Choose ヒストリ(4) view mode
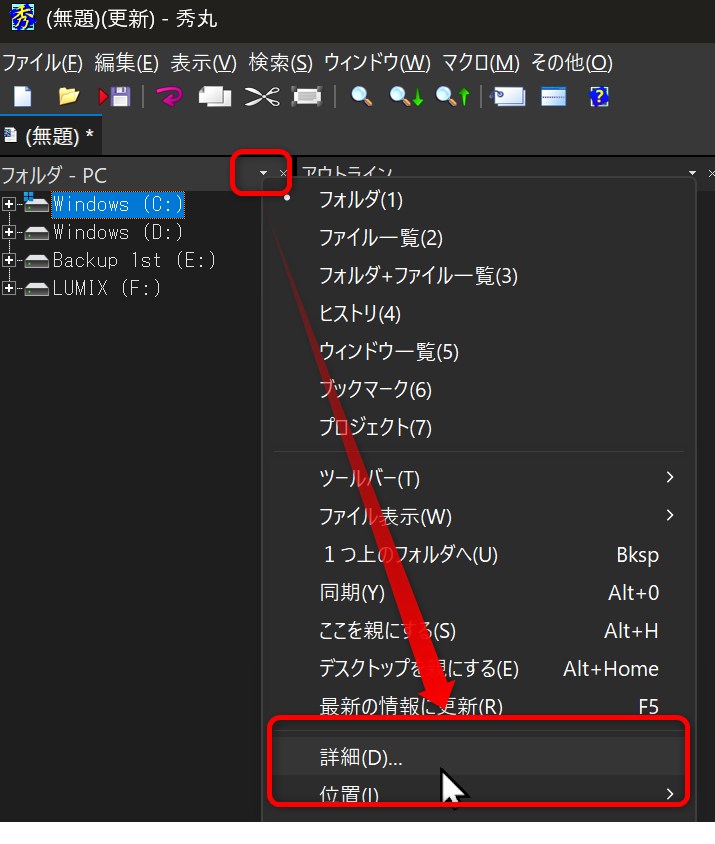The image size is (715, 844). [359, 314]
